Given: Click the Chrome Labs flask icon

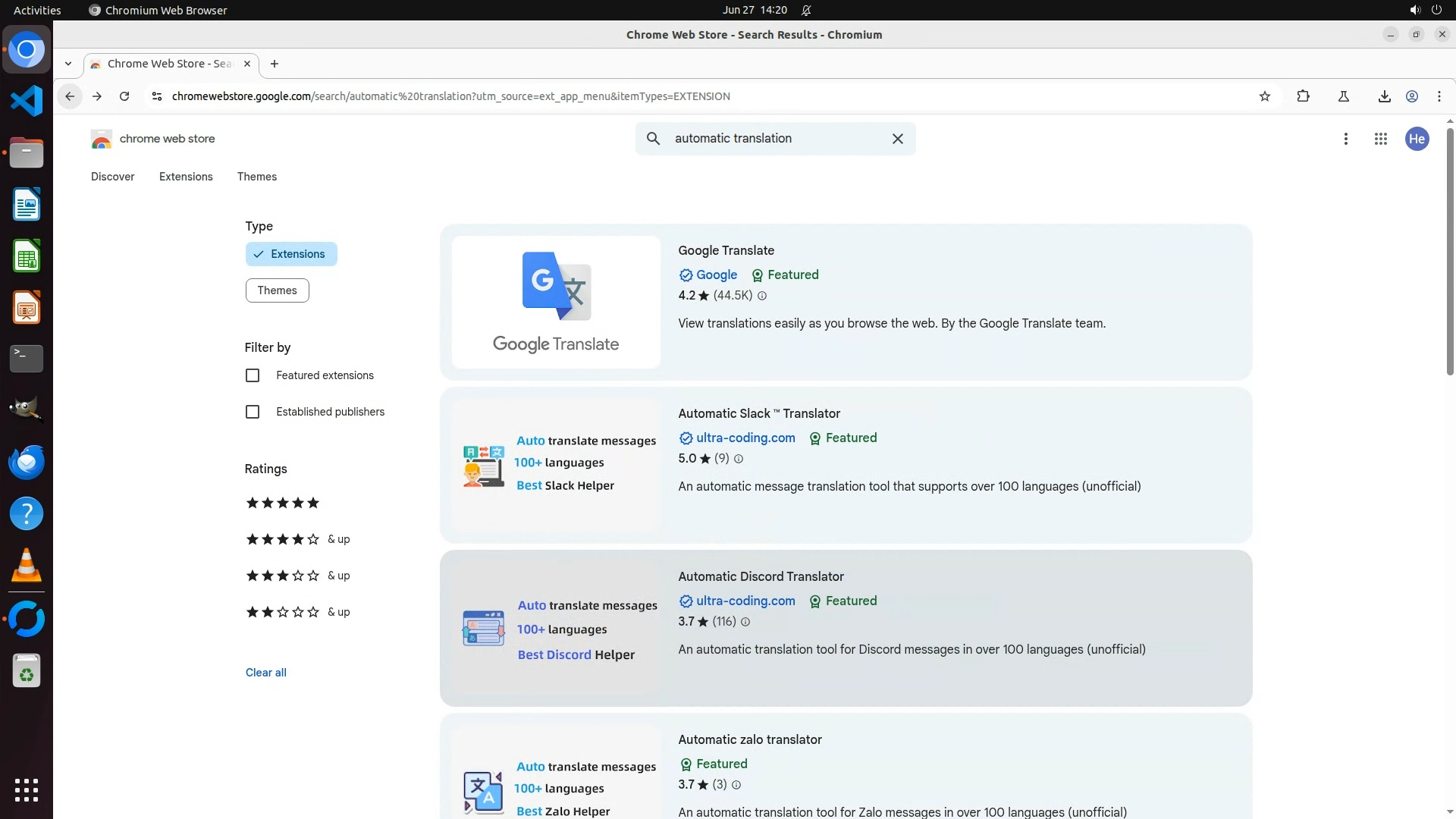Looking at the screenshot, I should (1343, 96).
